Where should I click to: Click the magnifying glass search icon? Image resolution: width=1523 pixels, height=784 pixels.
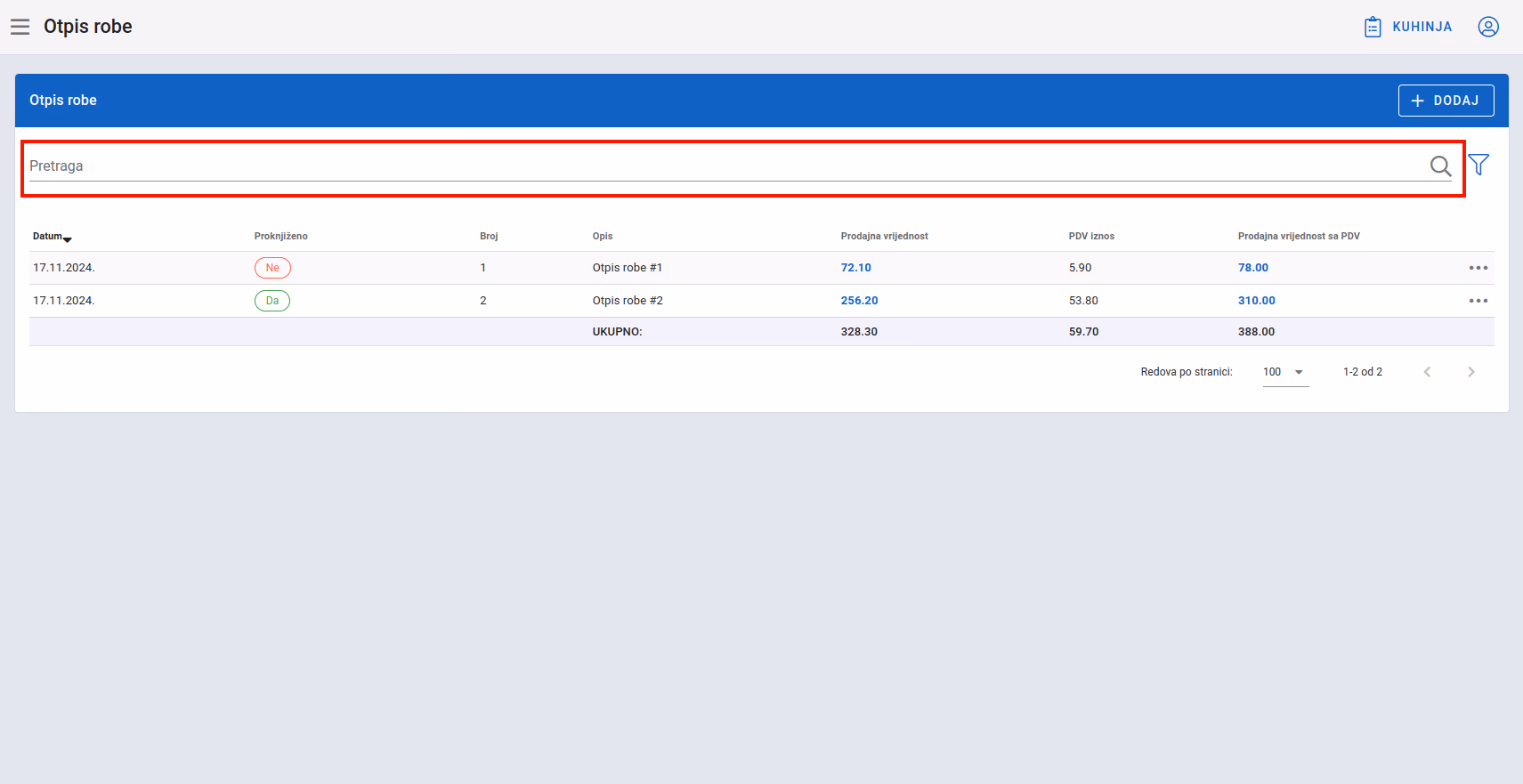[x=1440, y=166]
